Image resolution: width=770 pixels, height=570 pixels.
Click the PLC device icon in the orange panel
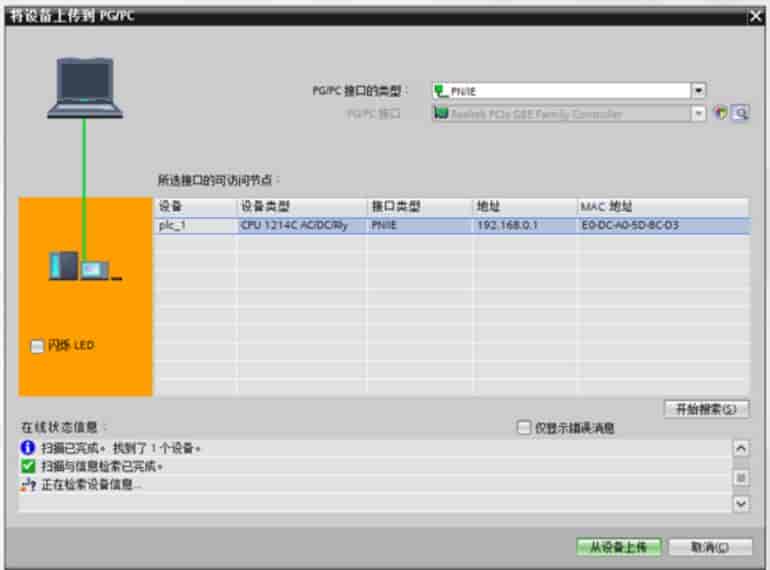click(84, 266)
